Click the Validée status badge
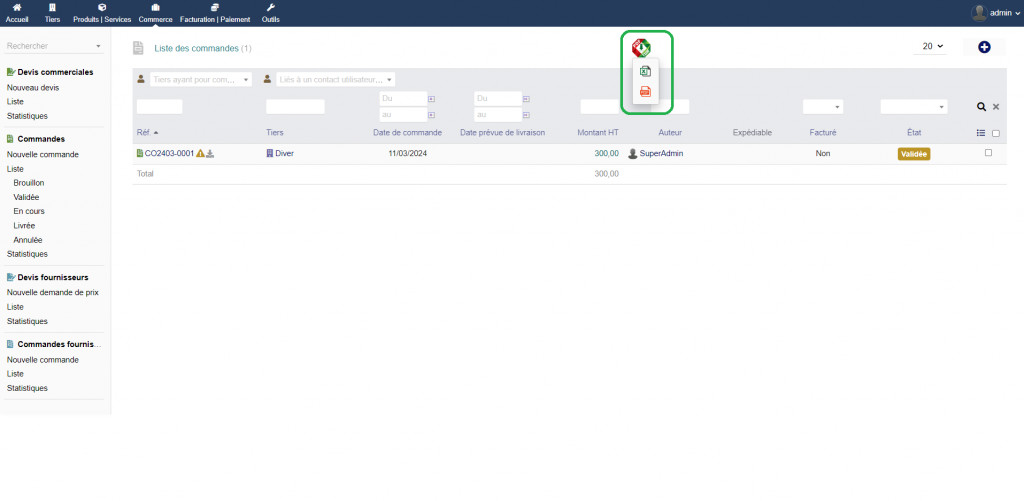The image size is (1024, 501). click(x=914, y=154)
